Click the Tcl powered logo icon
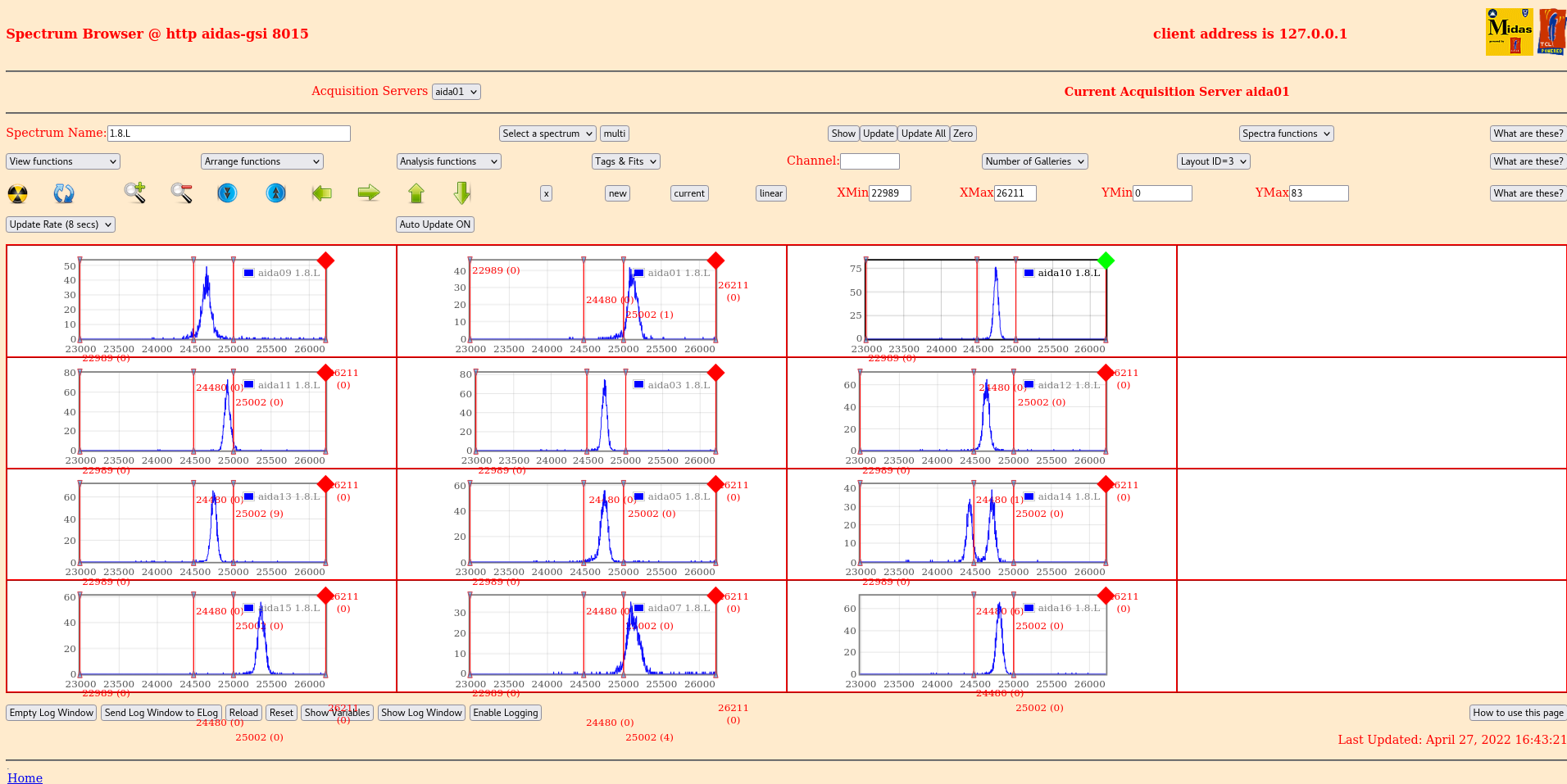Viewport: 1567px width, 784px height. [1552, 32]
